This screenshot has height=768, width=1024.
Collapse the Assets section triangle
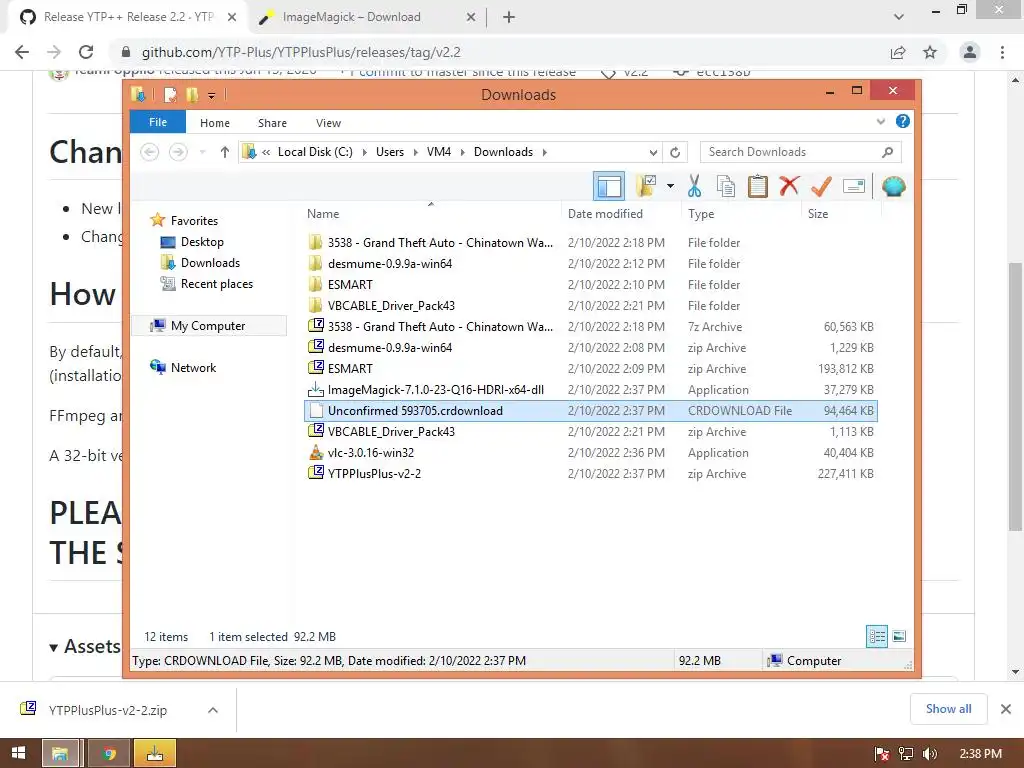click(54, 648)
